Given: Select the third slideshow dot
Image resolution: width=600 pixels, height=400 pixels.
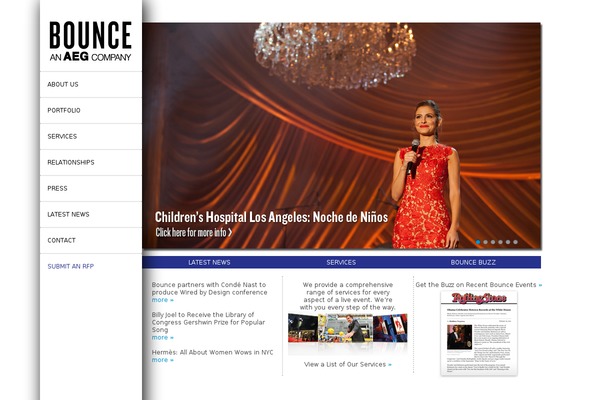Looking at the screenshot, I should 493,242.
